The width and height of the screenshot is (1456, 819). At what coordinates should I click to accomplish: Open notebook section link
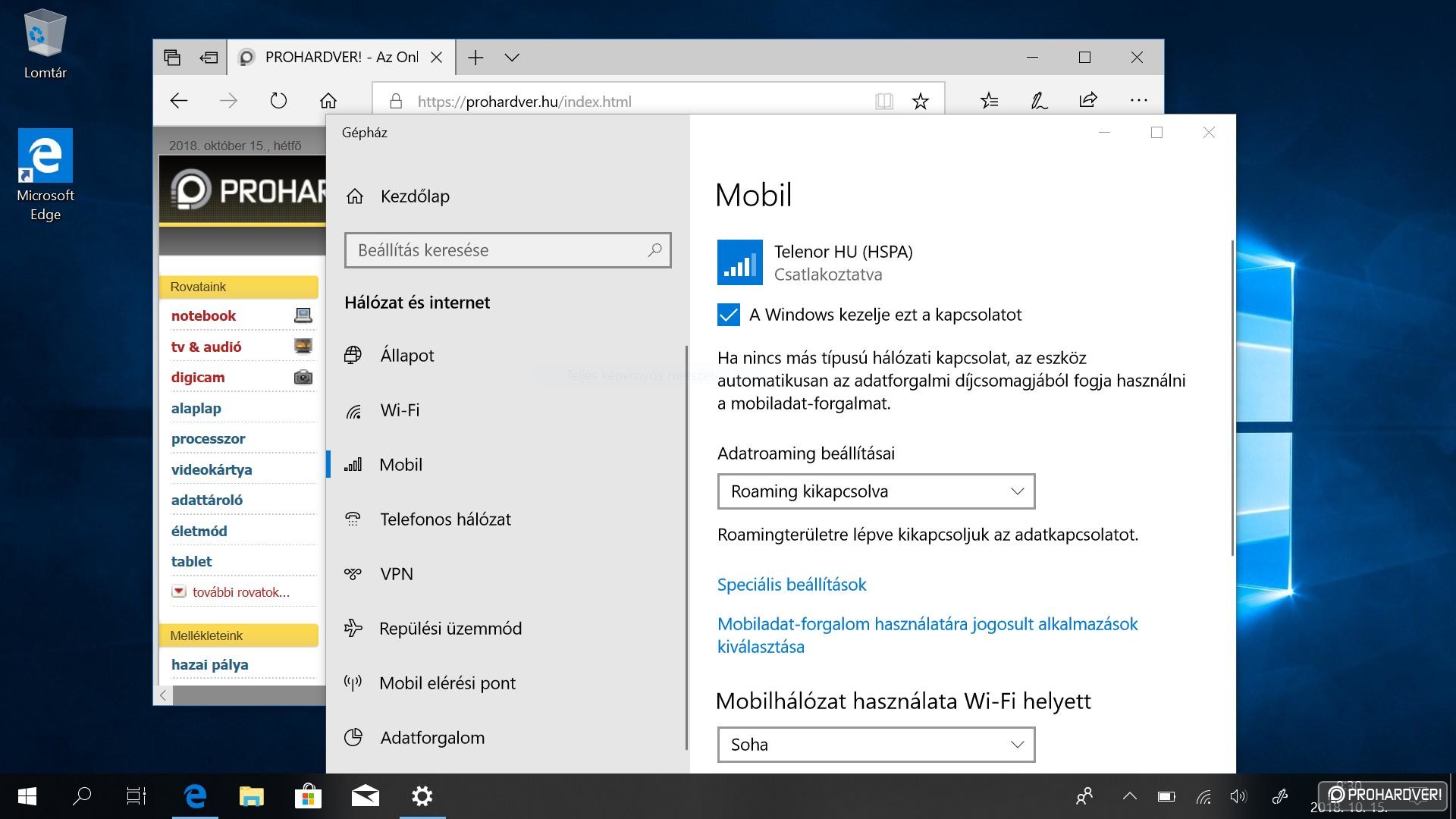[x=203, y=315]
